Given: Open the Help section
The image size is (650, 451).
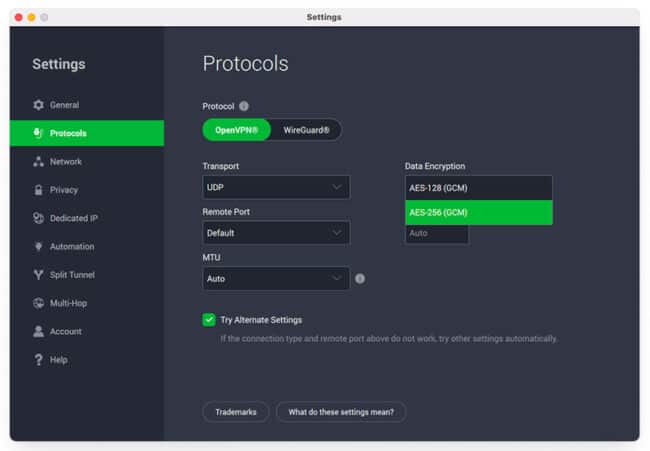Looking at the screenshot, I should (x=87, y=360).
